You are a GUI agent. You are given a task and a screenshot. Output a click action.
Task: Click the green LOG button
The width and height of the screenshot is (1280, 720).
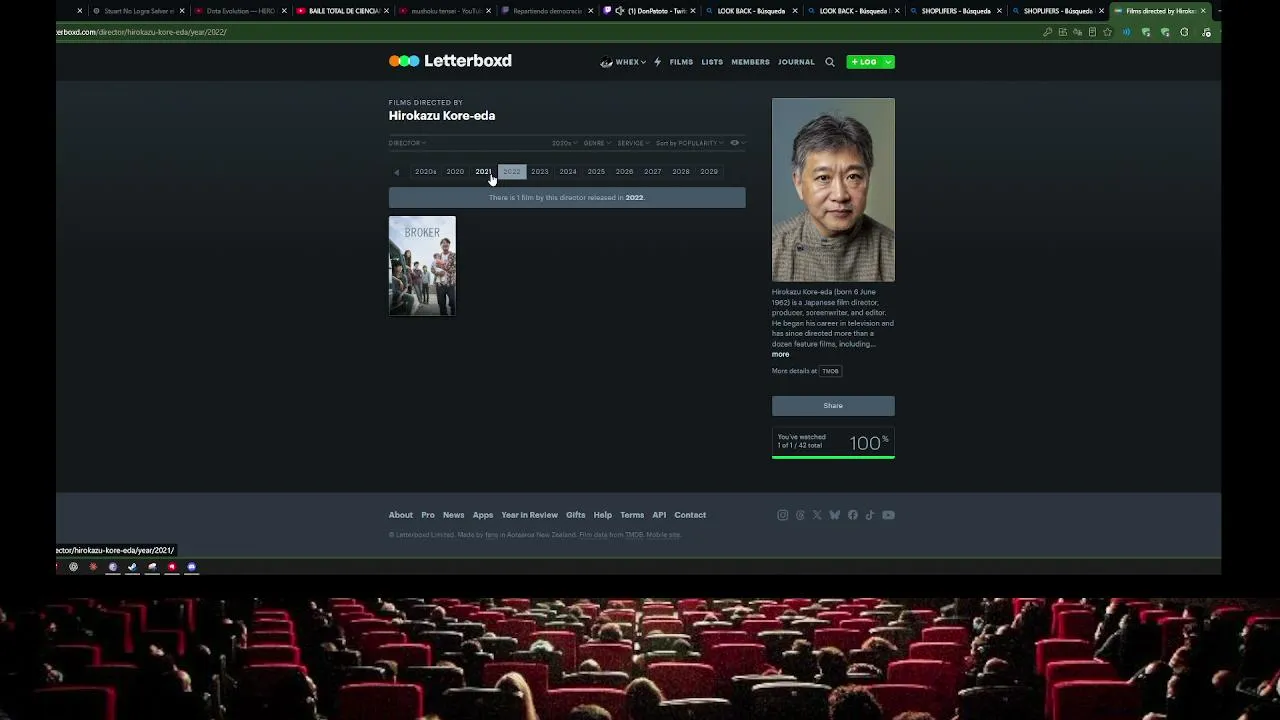click(864, 62)
